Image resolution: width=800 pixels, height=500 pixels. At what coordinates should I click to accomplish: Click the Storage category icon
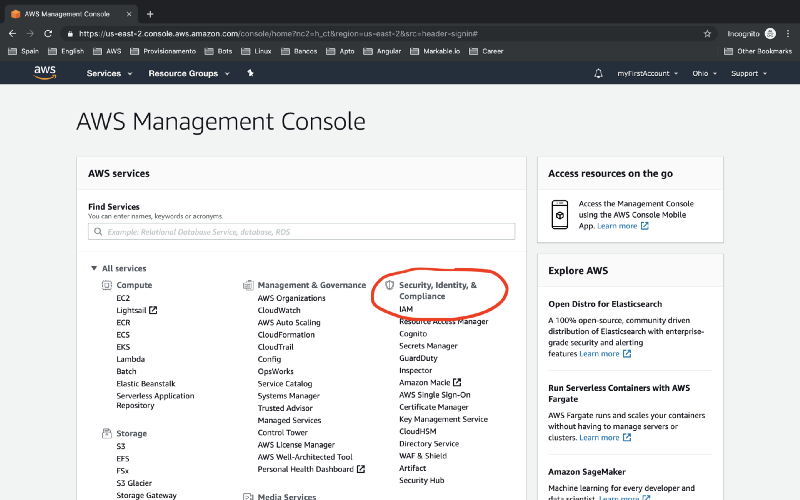click(107, 433)
